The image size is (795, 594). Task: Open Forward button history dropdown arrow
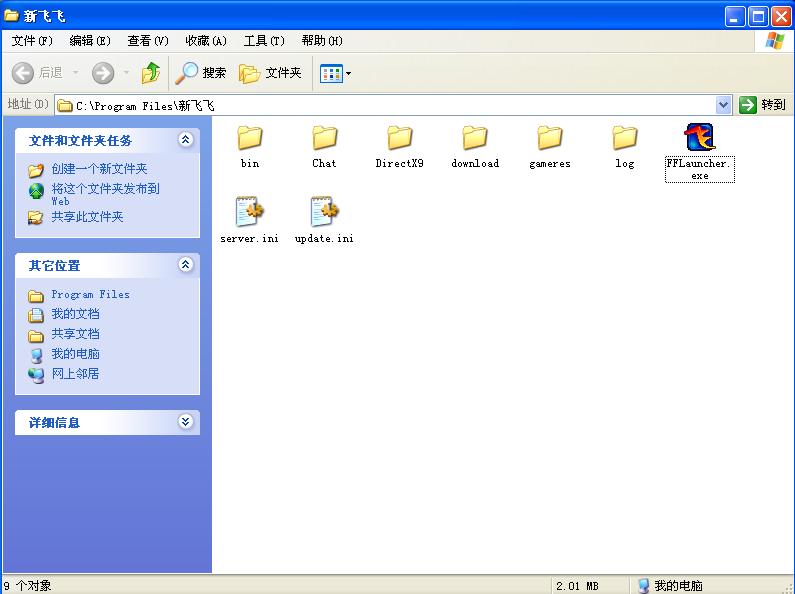point(127,73)
